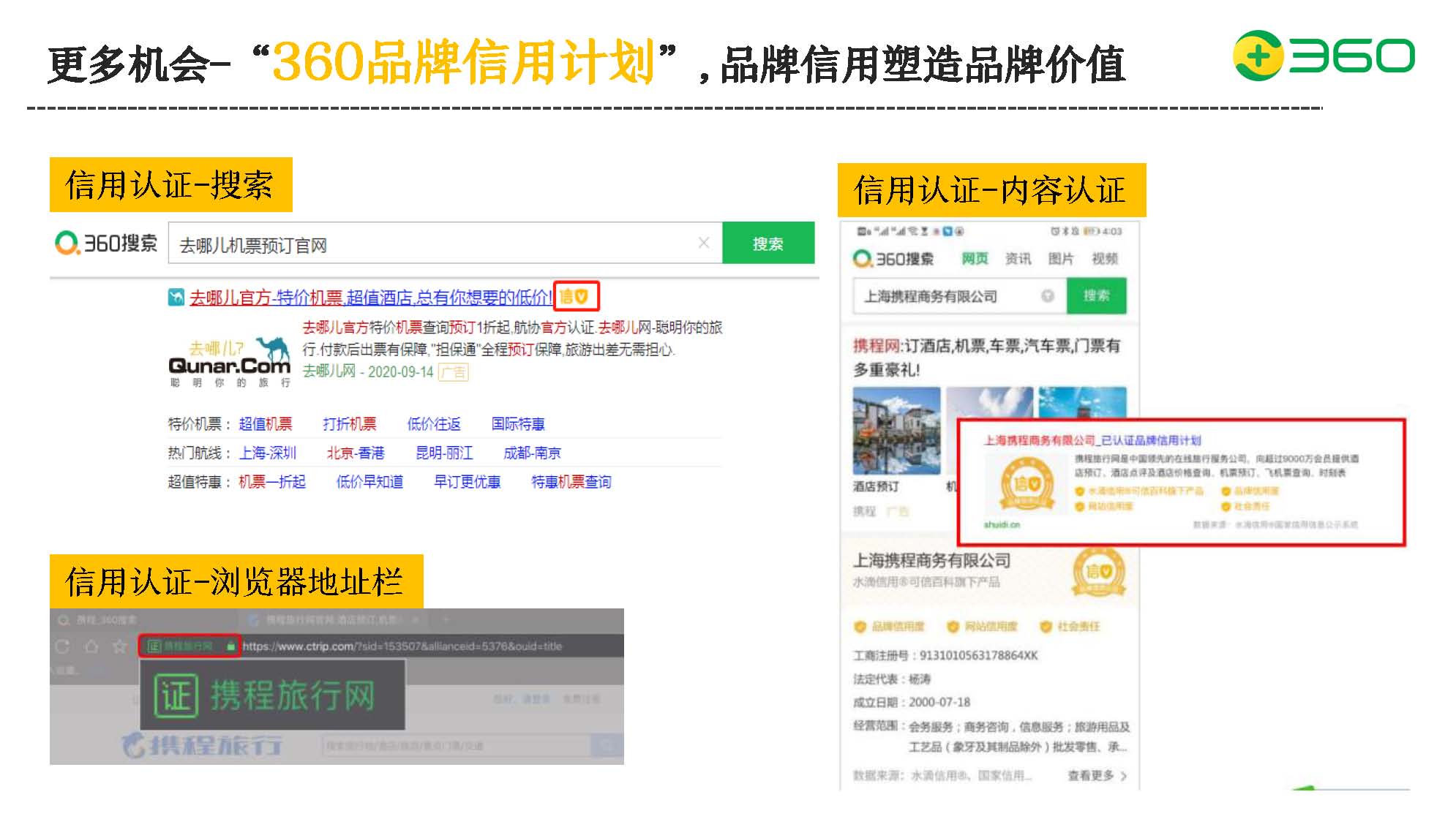
Task: Select the 视频 tab in mobile 360 search
Action: coord(1105,258)
